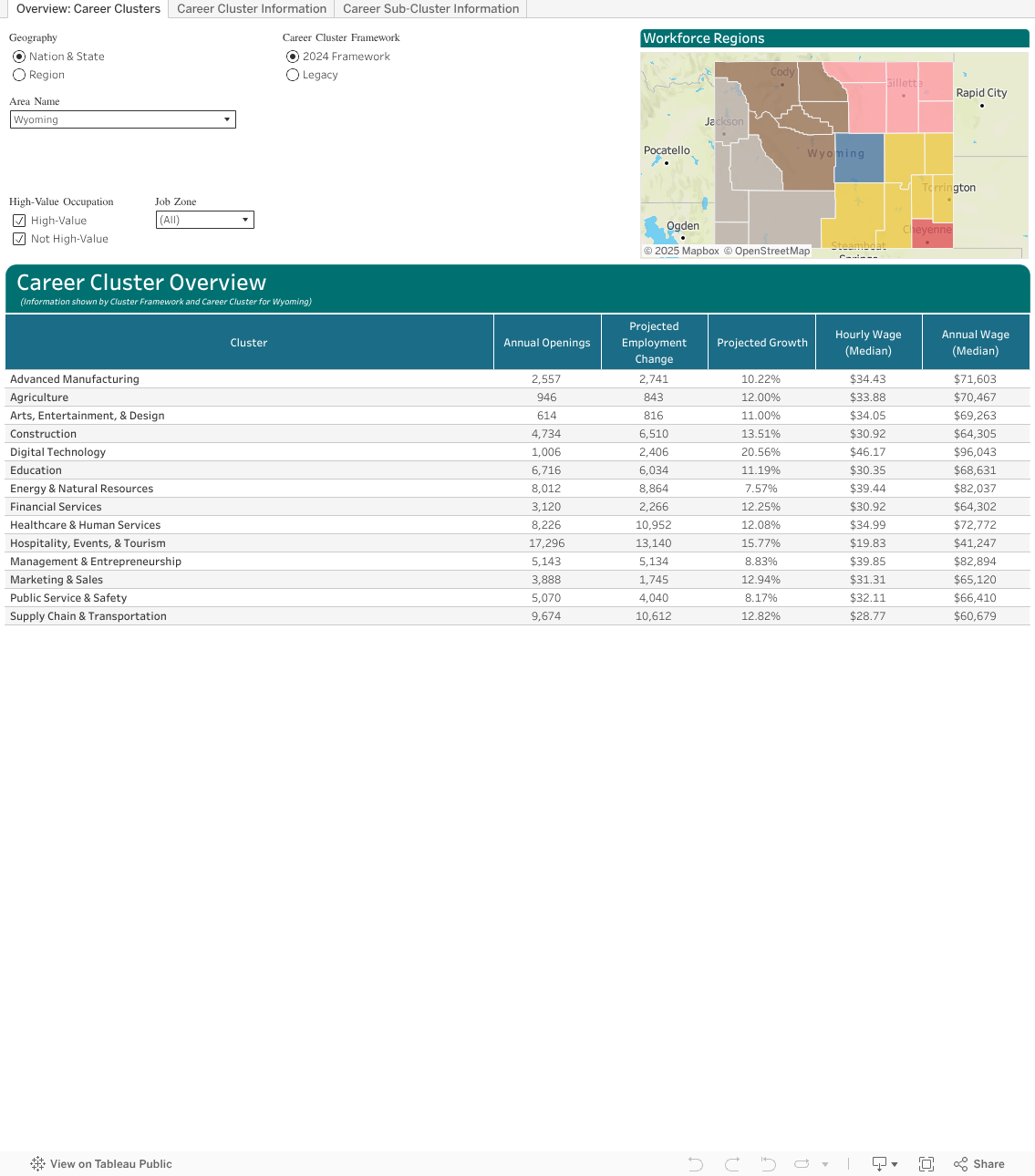Select the Advanced Manufacturing row
The height and width of the screenshot is (1176, 1035).
(517, 379)
